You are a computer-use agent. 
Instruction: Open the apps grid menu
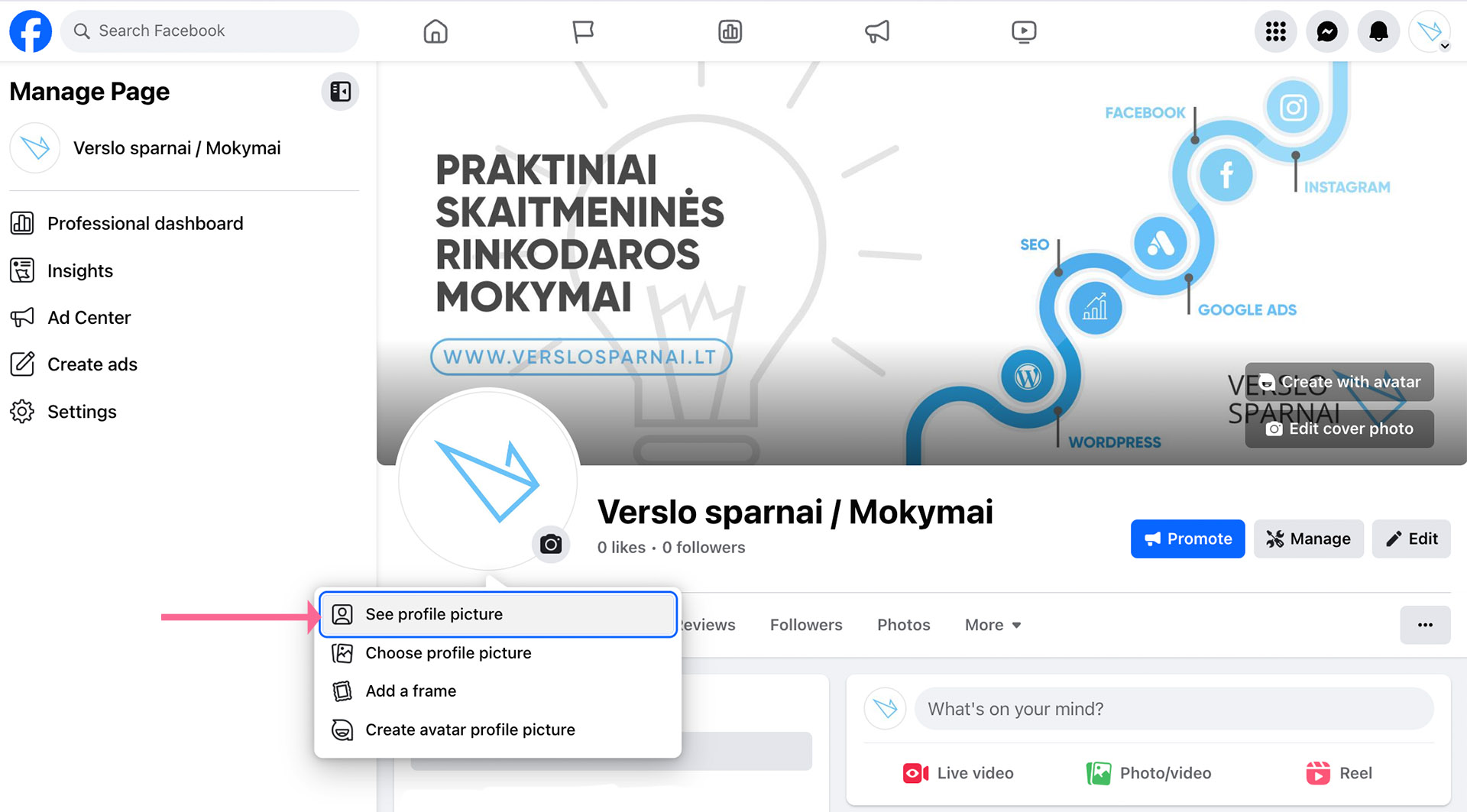click(1276, 31)
